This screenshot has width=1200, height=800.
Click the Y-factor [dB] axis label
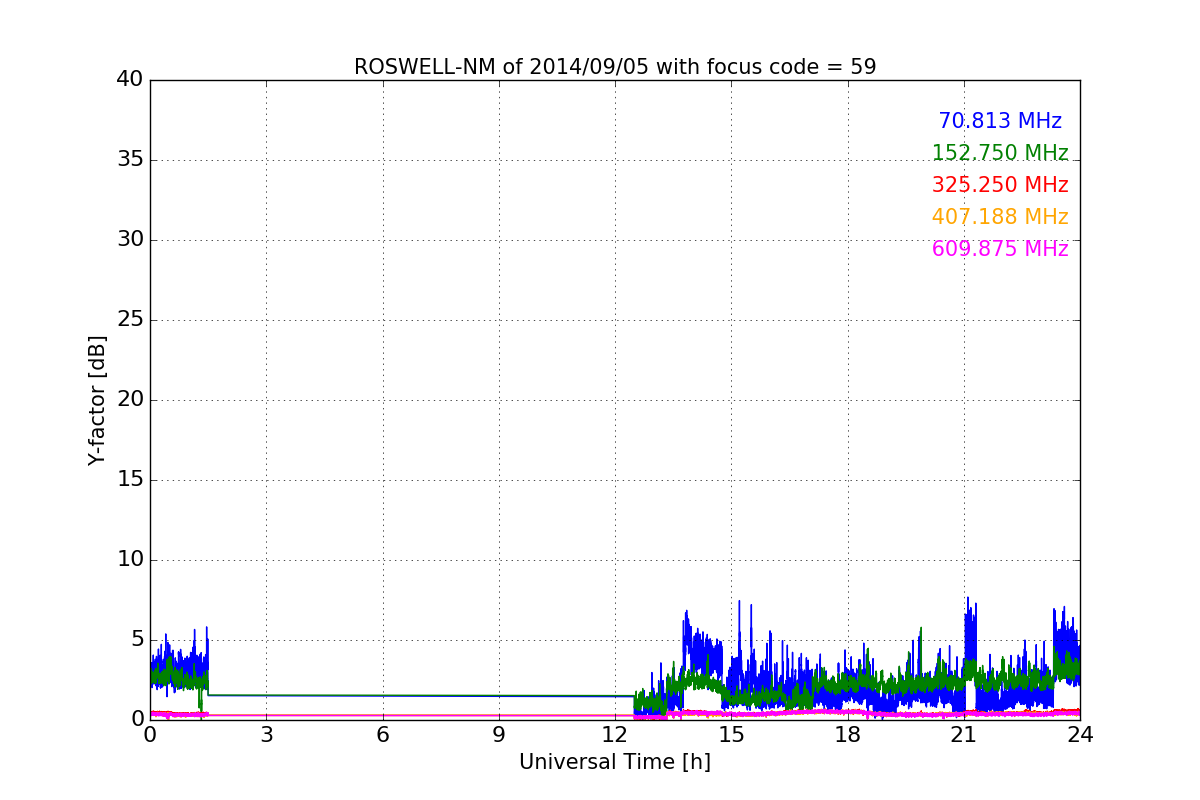[97, 400]
